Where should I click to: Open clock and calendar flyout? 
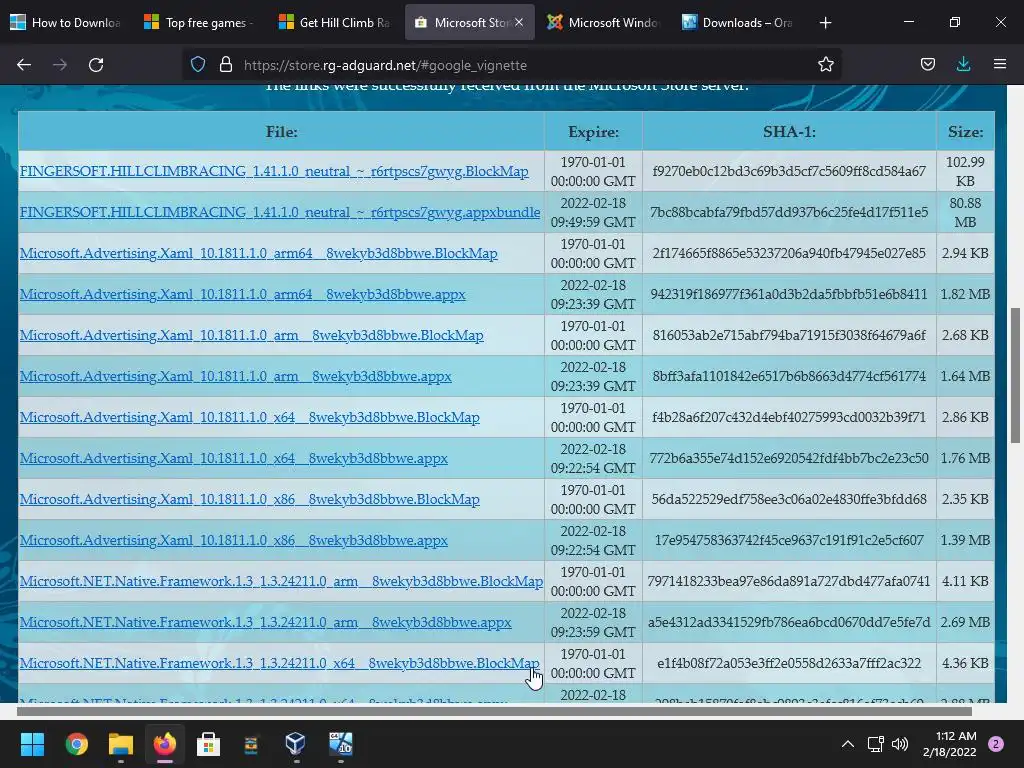pos(950,744)
